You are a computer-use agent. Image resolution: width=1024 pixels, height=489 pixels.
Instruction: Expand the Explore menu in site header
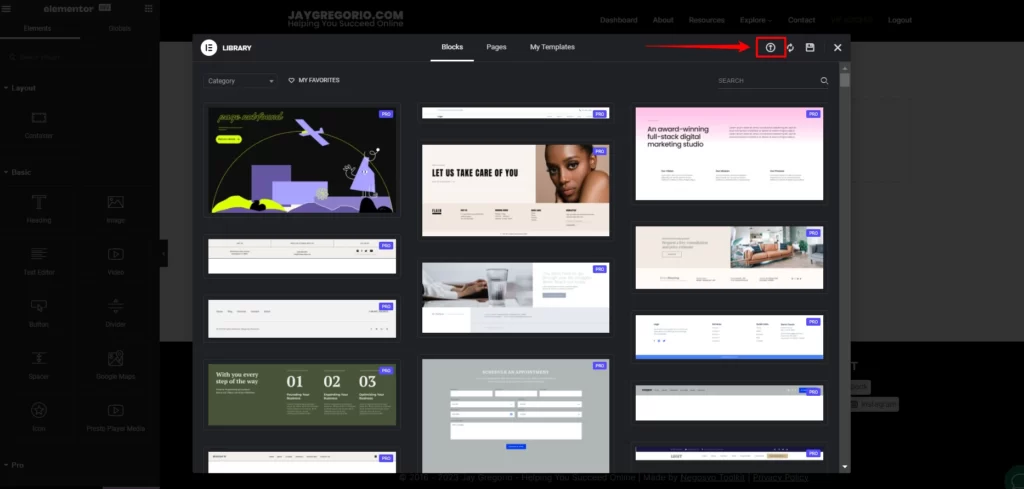756,20
